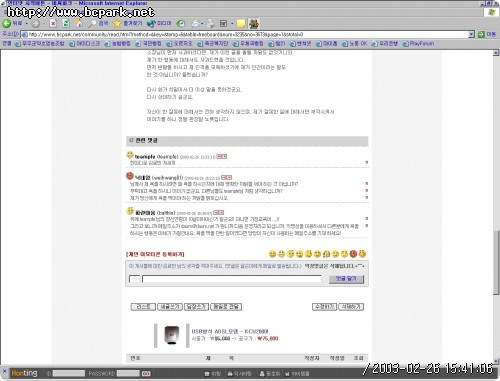Open the 우리은행 link in Links bar
The height and width of the screenshot is (381, 500).
(385, 44)
